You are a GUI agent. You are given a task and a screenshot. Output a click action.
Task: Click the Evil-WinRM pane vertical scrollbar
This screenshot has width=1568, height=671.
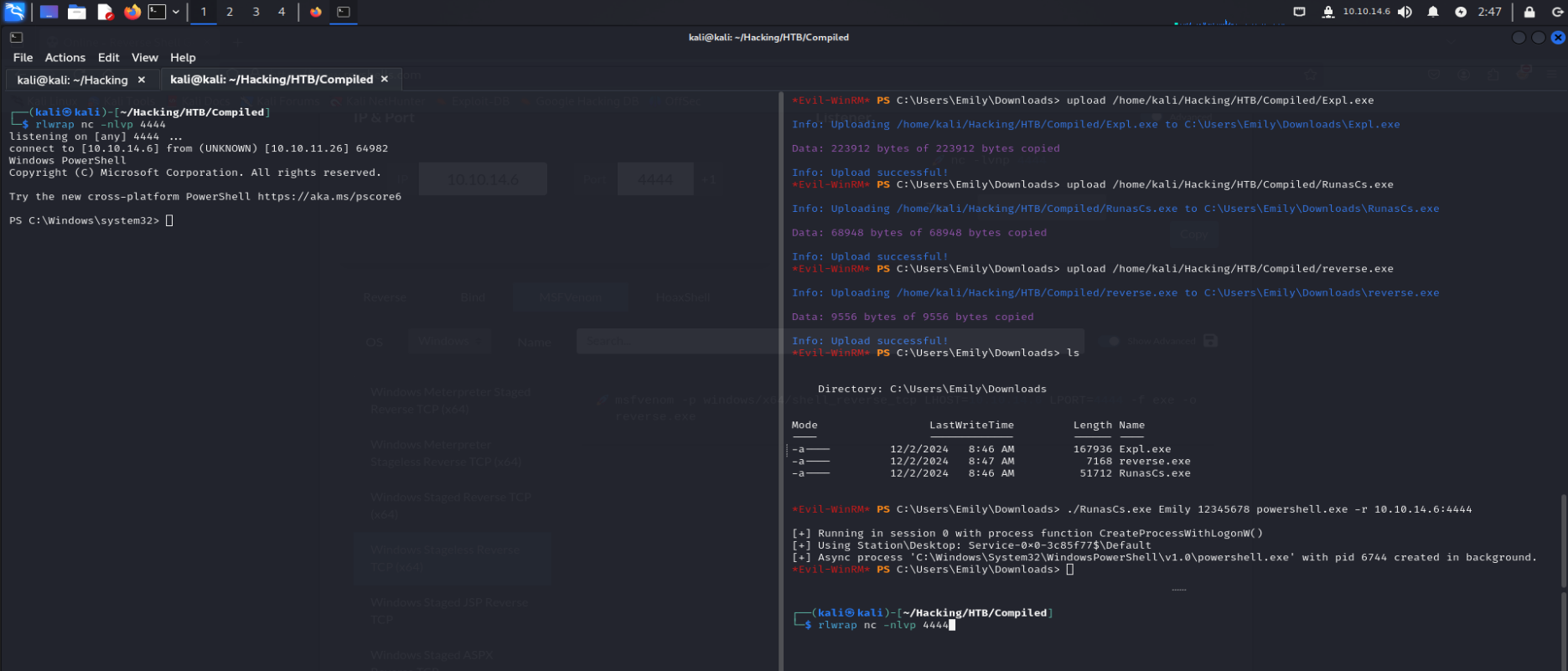pos(1564,540)
